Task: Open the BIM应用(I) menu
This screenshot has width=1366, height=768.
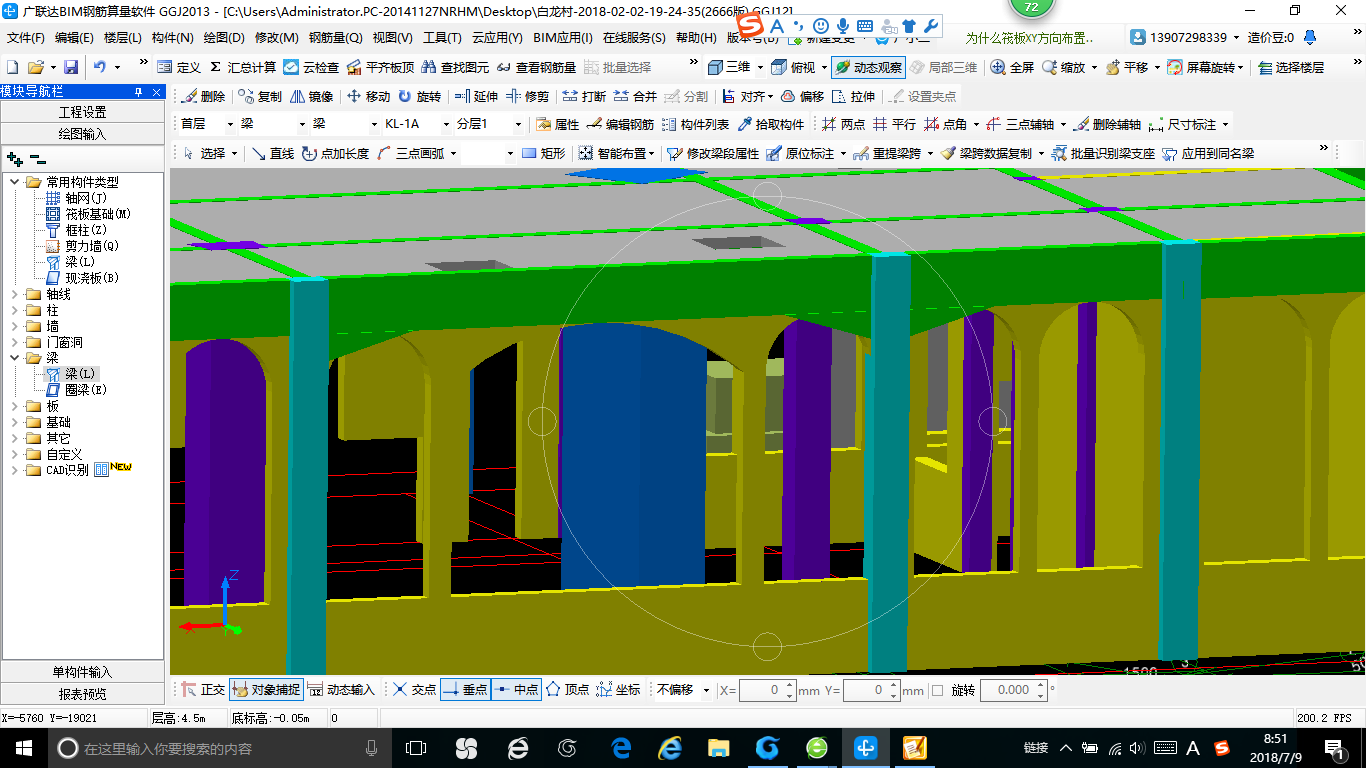Action: pyautogui.click(x=563, y=38)
